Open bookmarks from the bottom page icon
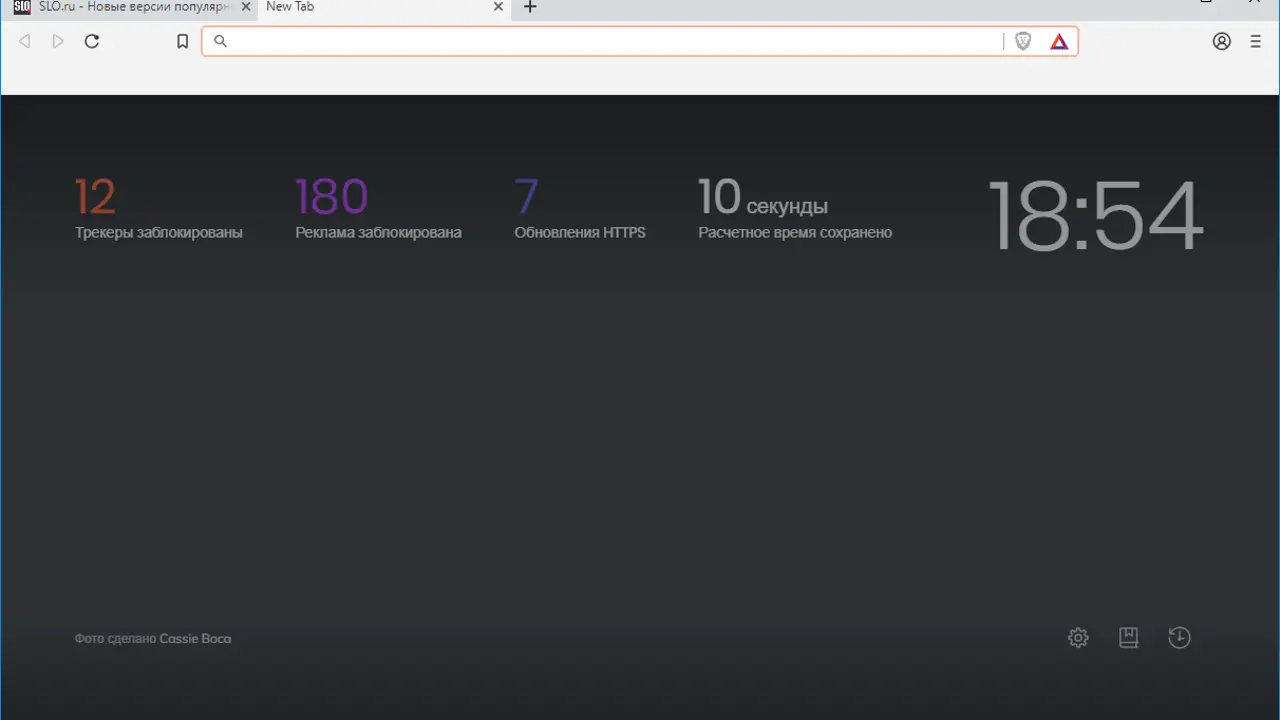The image size is (1280, 720). click(1129, 637)
